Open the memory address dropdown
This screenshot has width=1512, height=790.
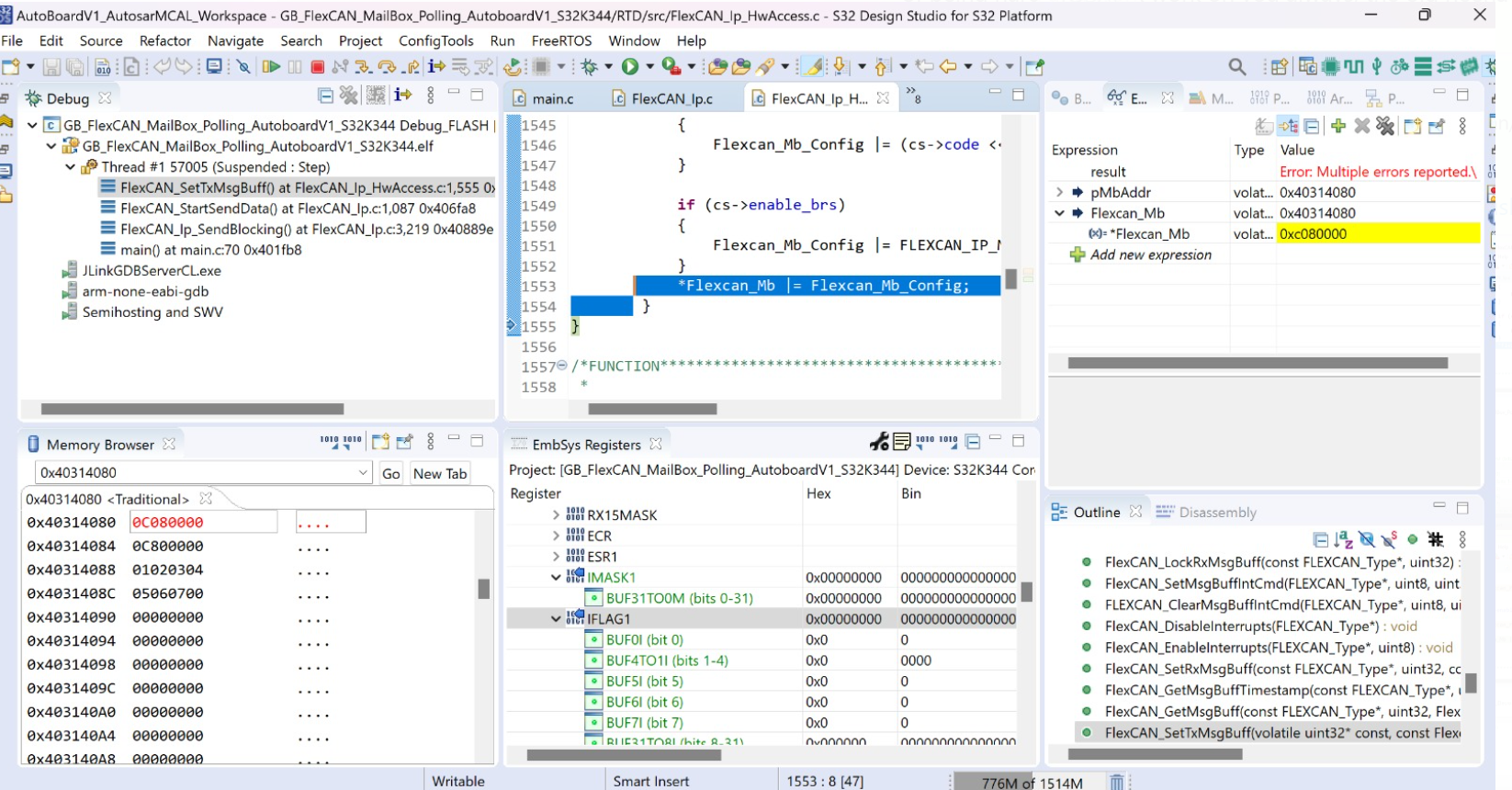[x=363, y=473]
